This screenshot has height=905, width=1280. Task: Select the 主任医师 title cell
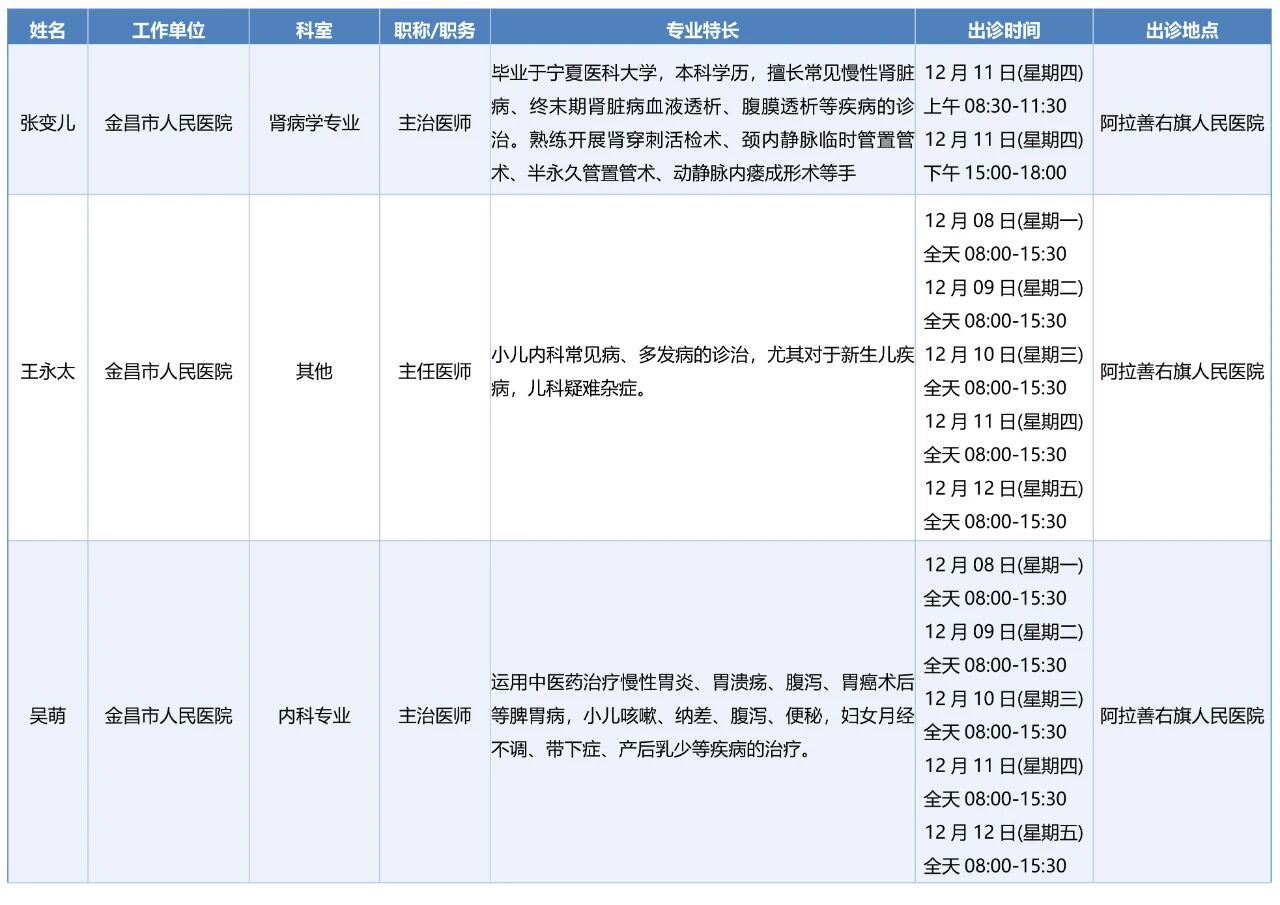coord(435,371)
